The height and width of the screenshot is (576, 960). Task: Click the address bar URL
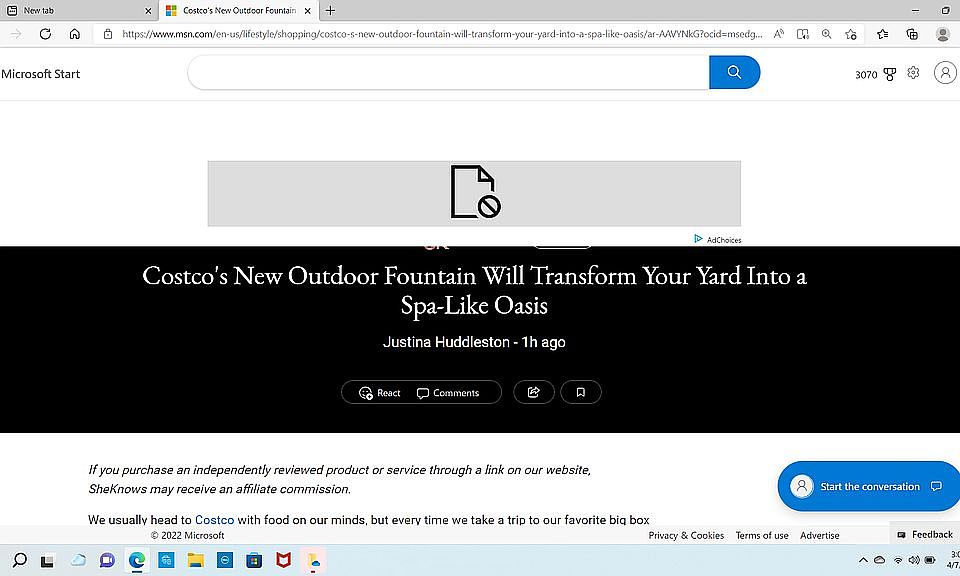pos(442,34)
